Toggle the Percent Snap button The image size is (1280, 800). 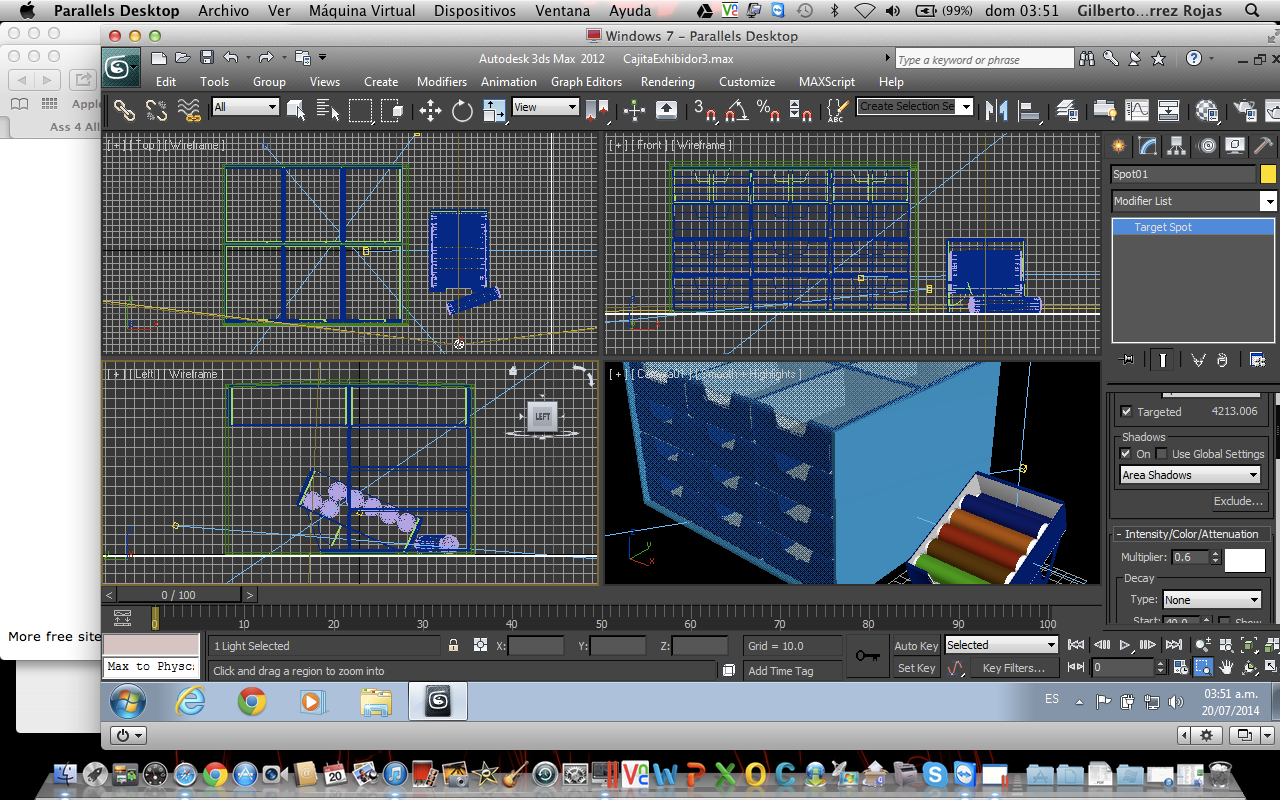[768, 110]
